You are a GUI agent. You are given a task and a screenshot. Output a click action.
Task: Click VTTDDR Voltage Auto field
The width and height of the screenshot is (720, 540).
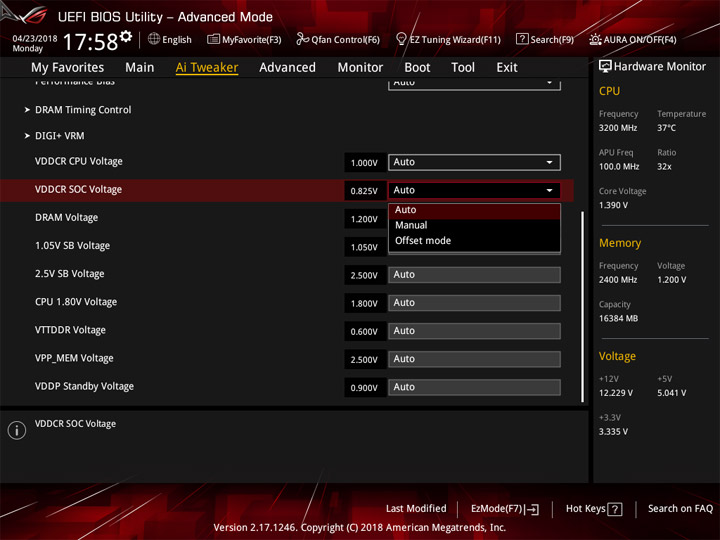474,331
